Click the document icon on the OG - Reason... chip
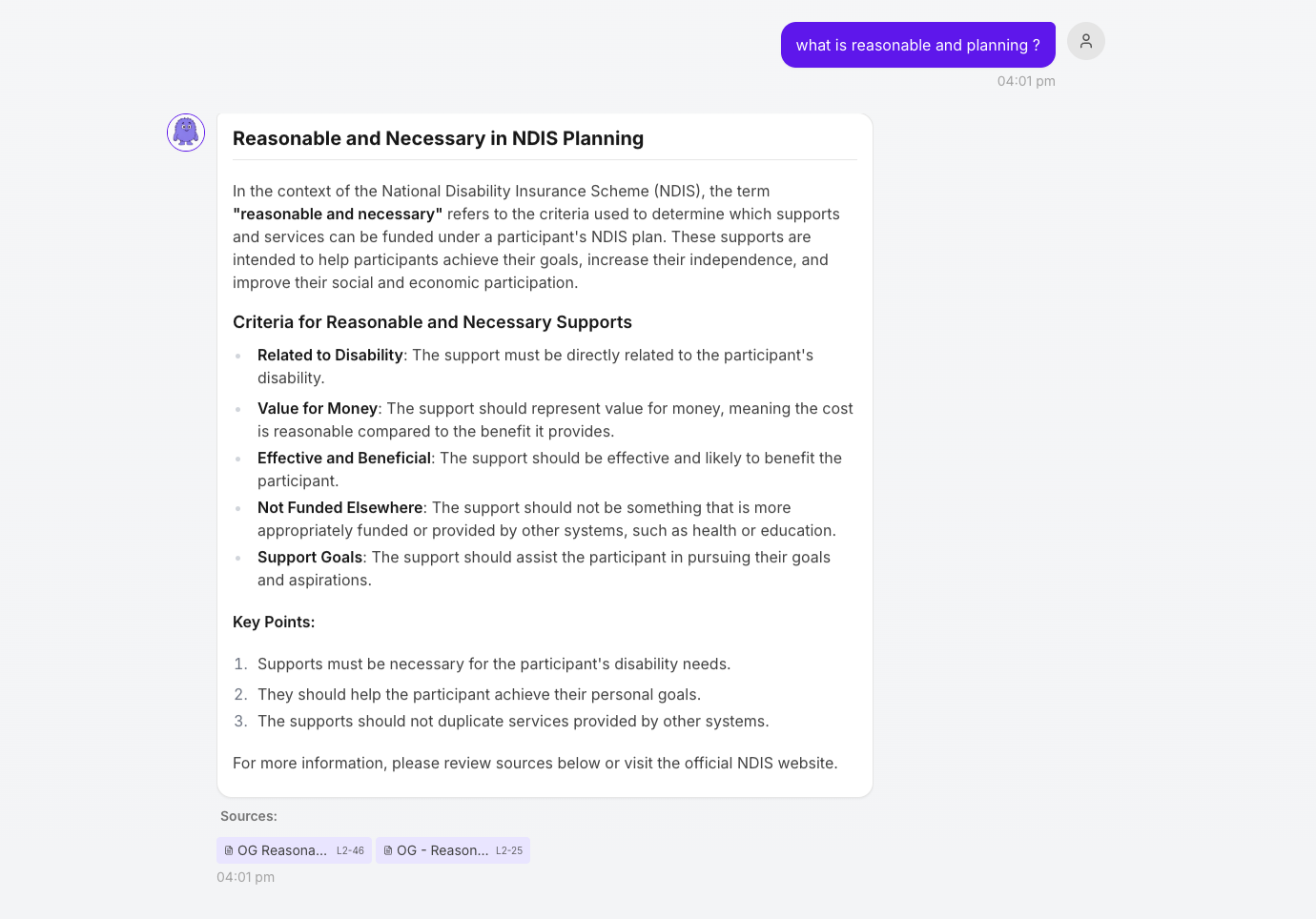The height and width of the screenshot is (919, 1316). (x=386, y=849)
